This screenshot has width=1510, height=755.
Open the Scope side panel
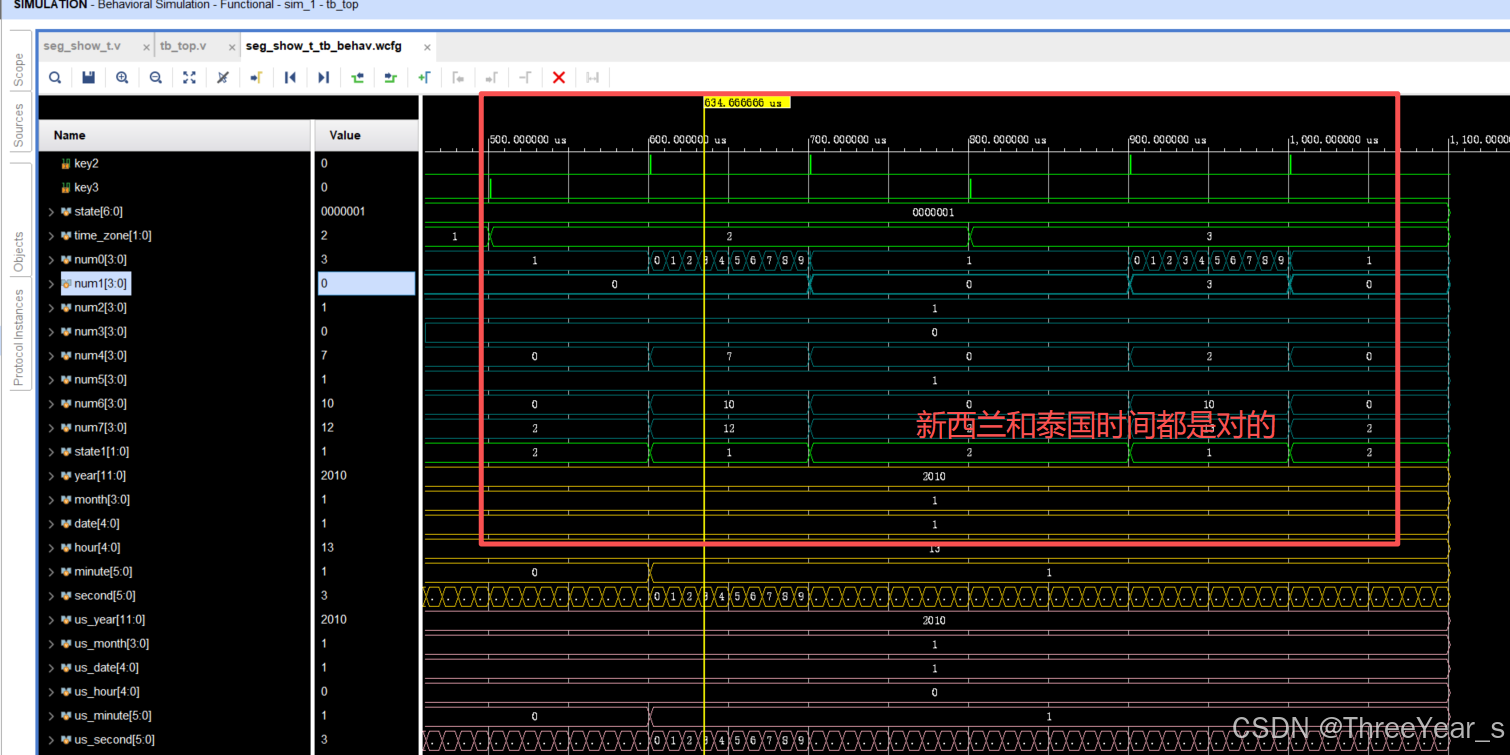point(18,69)
